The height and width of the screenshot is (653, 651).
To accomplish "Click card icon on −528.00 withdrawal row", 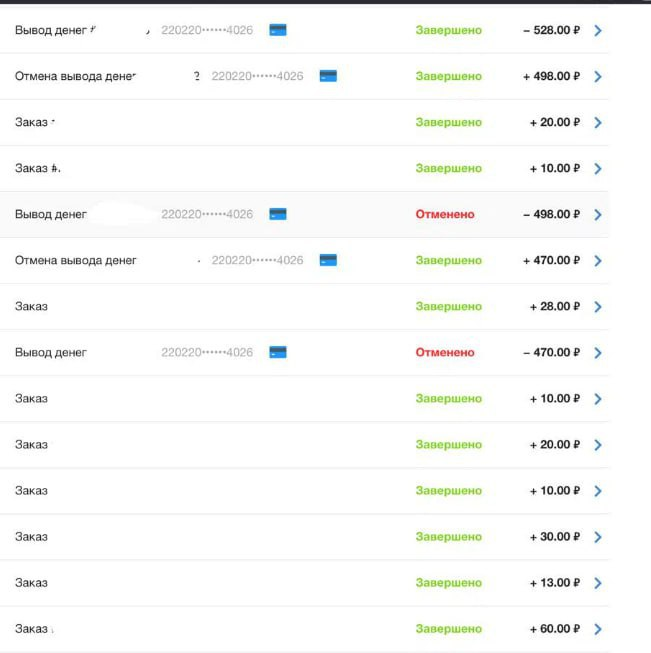I will [x=278, y=30].
